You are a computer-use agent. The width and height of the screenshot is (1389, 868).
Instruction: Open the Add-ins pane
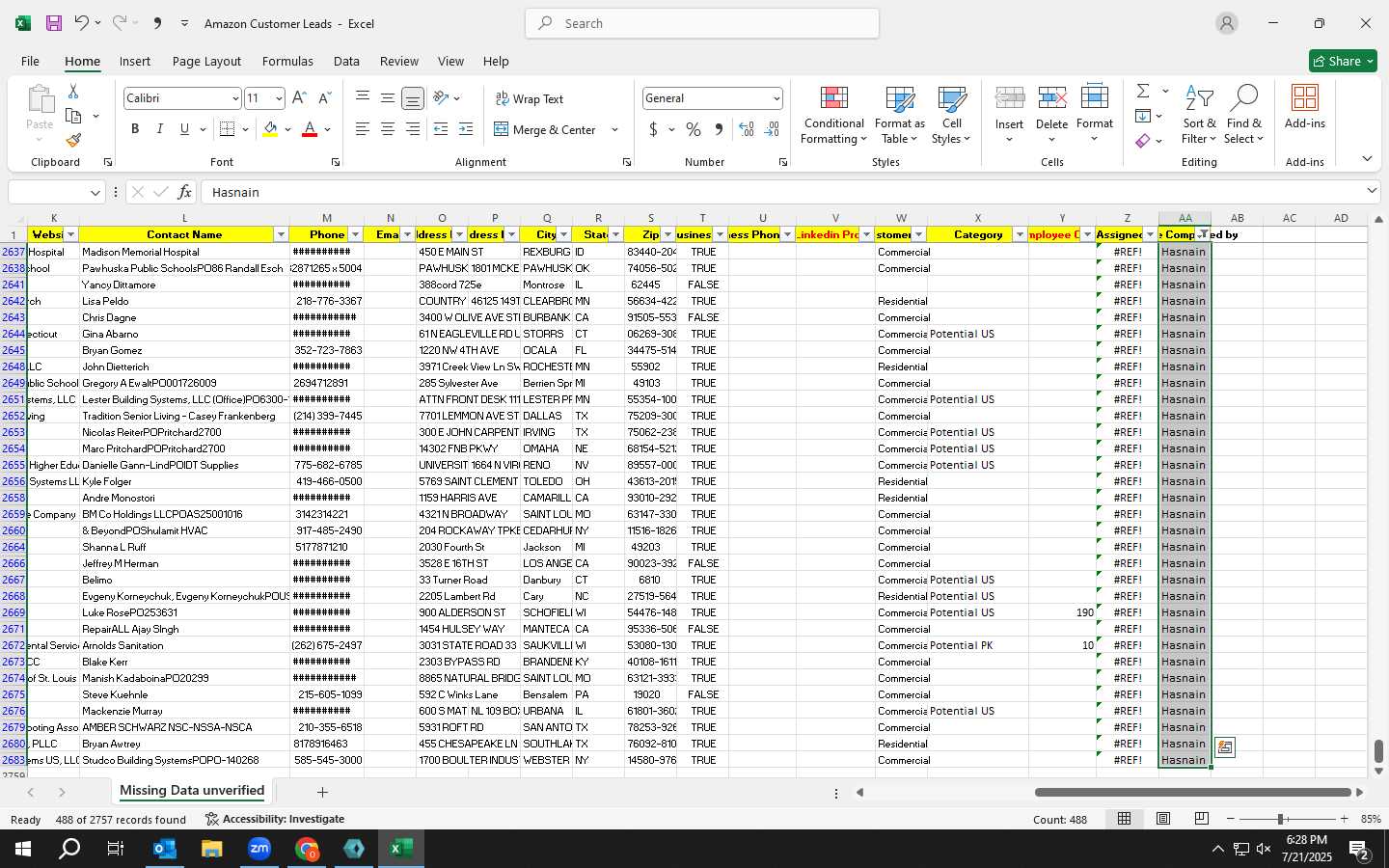[1305, 107]
